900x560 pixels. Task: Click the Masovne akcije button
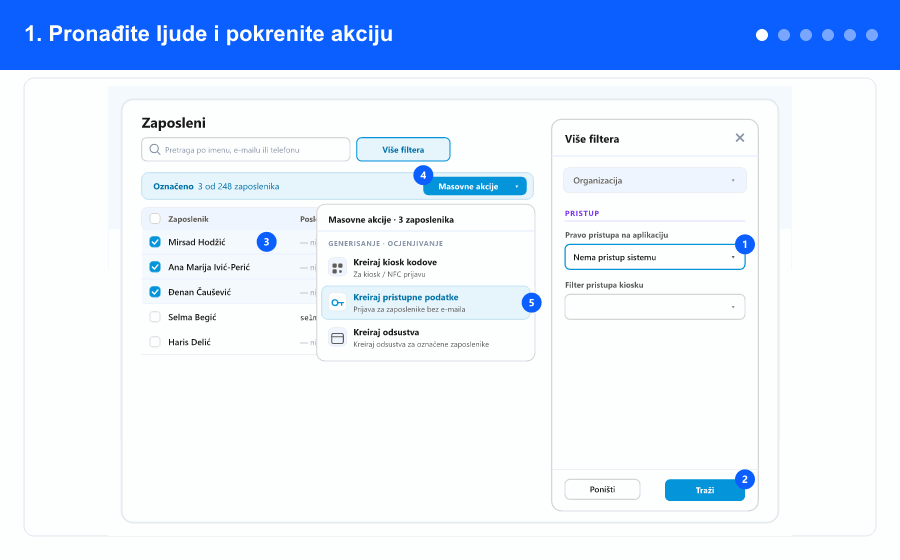[x=475, y=186]
